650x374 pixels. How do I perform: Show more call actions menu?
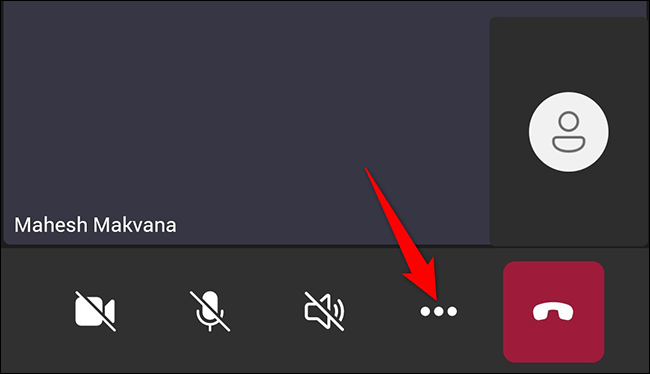tap(439, 311)
